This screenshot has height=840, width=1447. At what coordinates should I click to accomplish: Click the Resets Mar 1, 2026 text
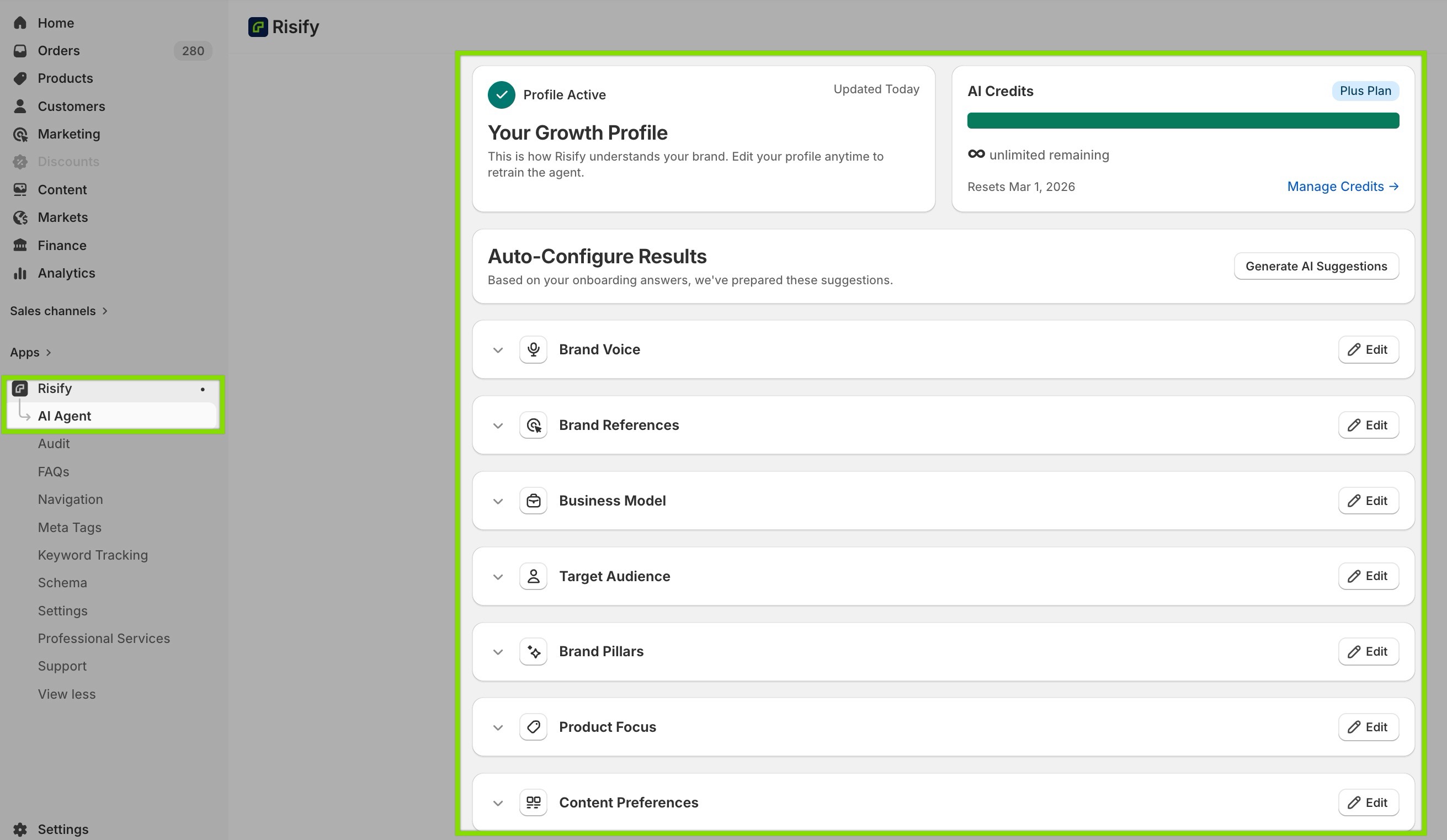pos(1021,187)
